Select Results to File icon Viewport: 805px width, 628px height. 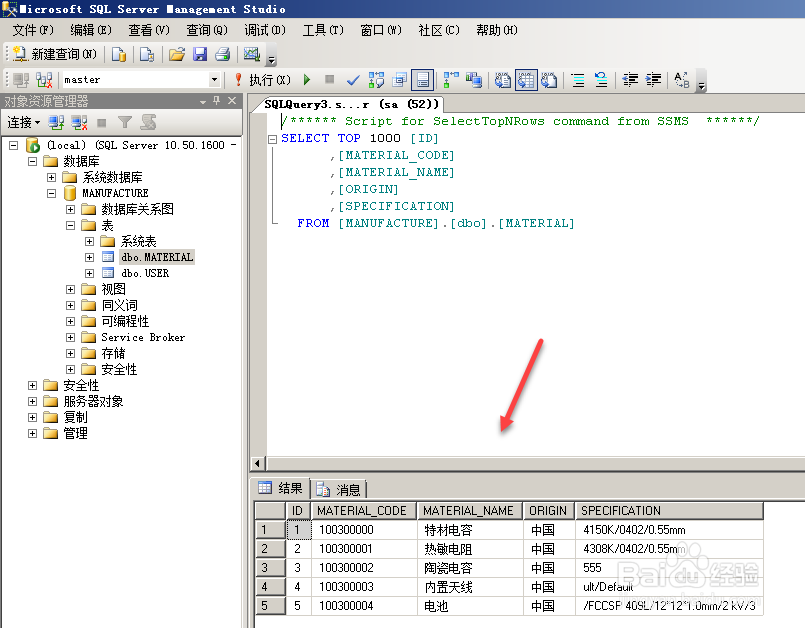point(549,80)
